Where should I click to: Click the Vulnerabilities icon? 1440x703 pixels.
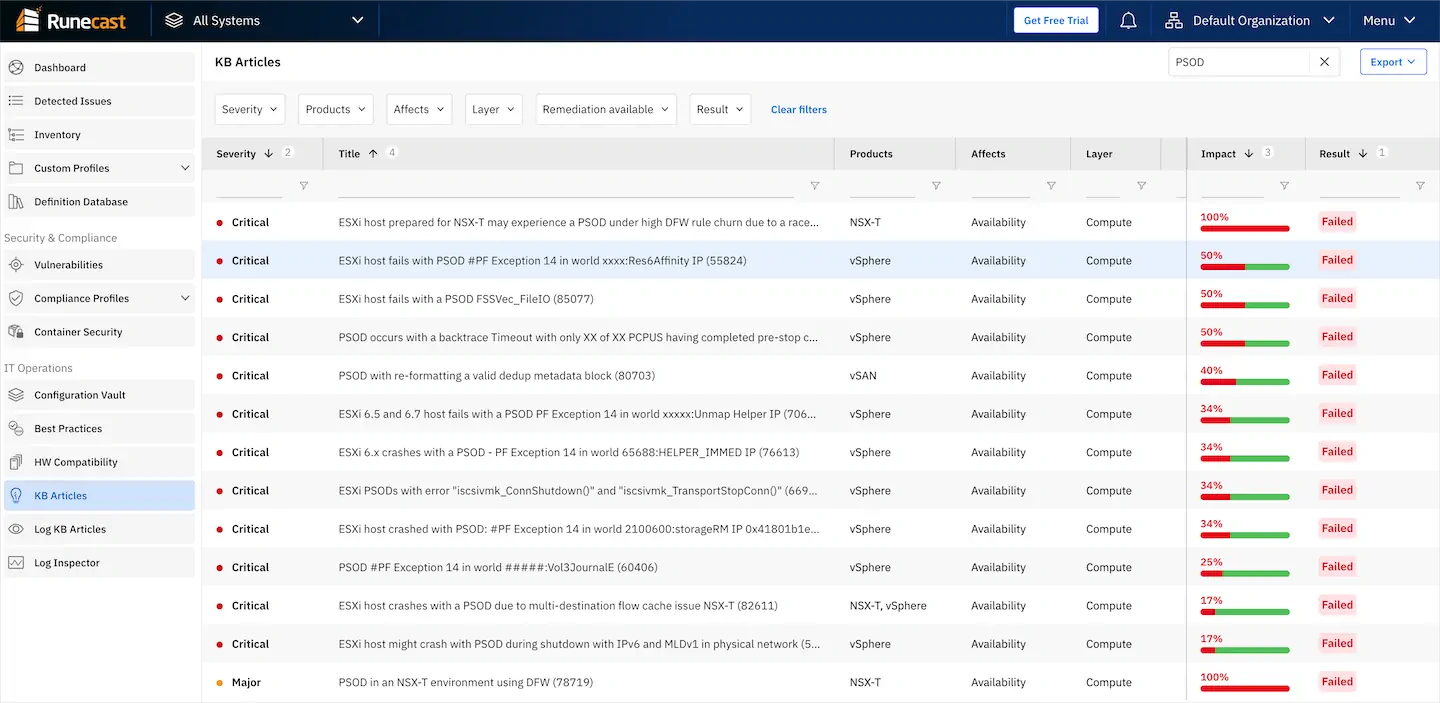pos(16,265)
